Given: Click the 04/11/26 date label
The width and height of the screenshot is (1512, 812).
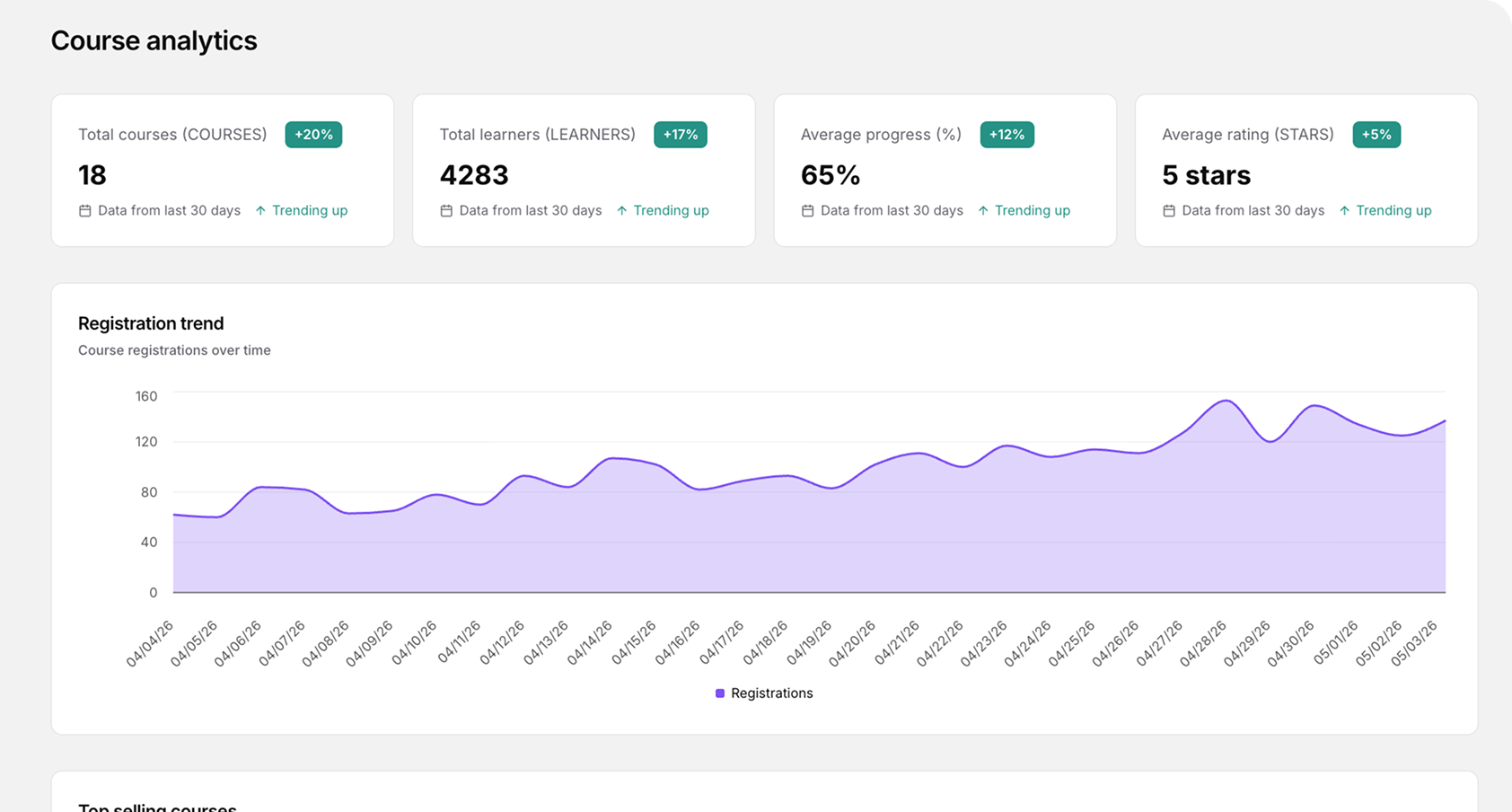Looking at the screenshot, I should [458, 643].
